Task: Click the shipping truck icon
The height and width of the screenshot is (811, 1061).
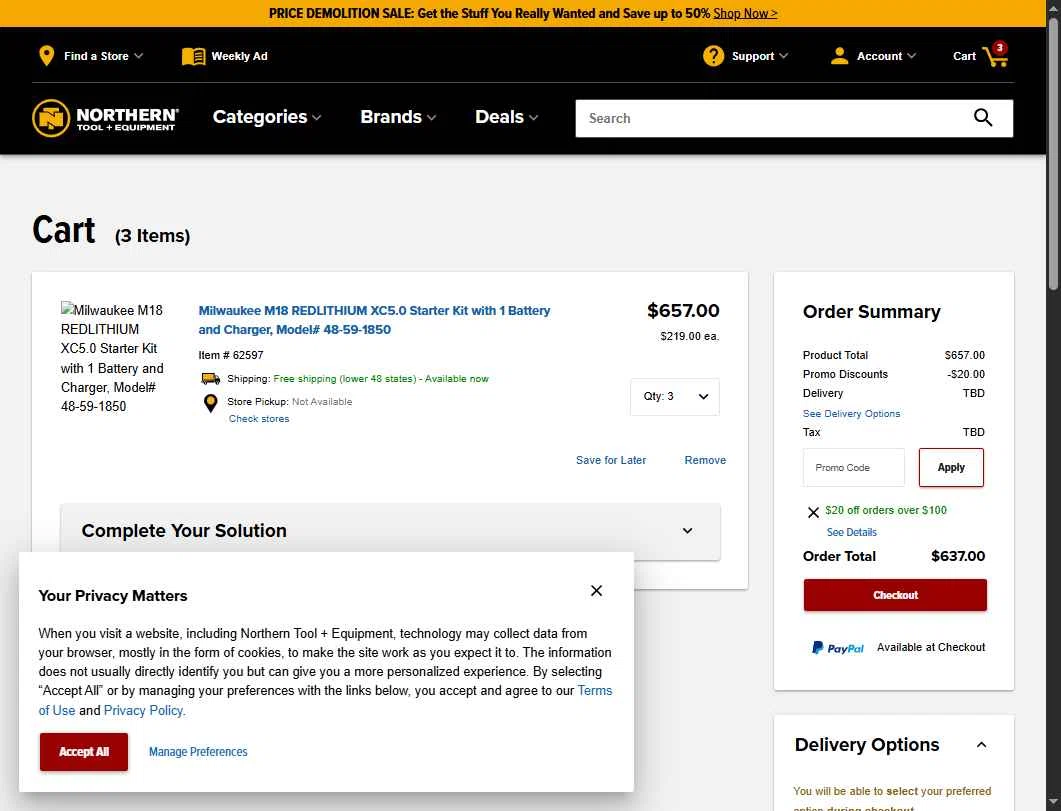Action: coord(211,379)
